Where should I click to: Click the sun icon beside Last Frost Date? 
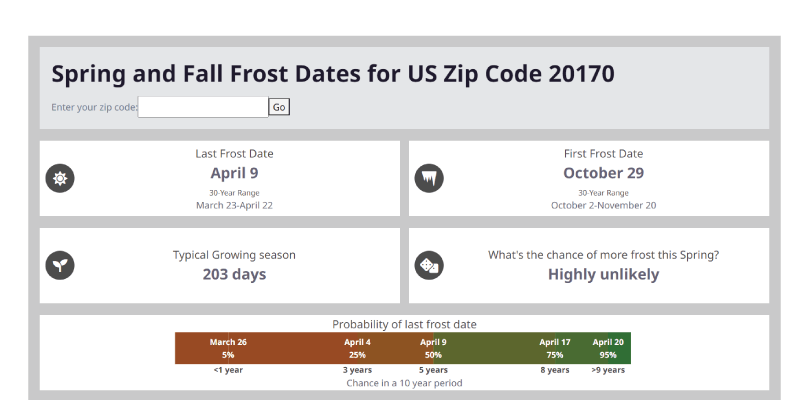60,178
